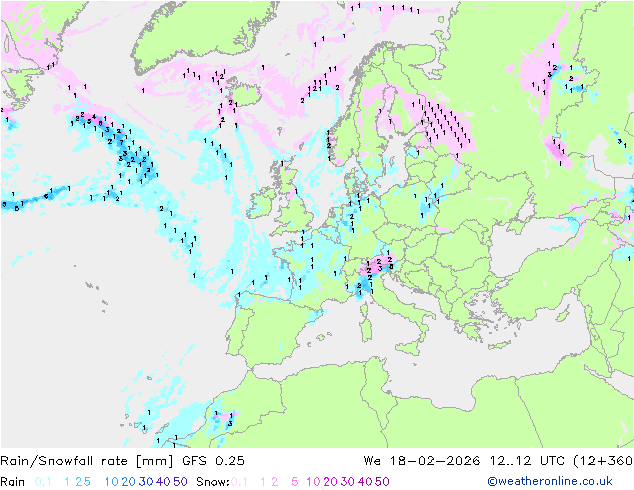The image size is (634, 490).
Task: Select the Snow 20 legend value
Action: [330, 482]
